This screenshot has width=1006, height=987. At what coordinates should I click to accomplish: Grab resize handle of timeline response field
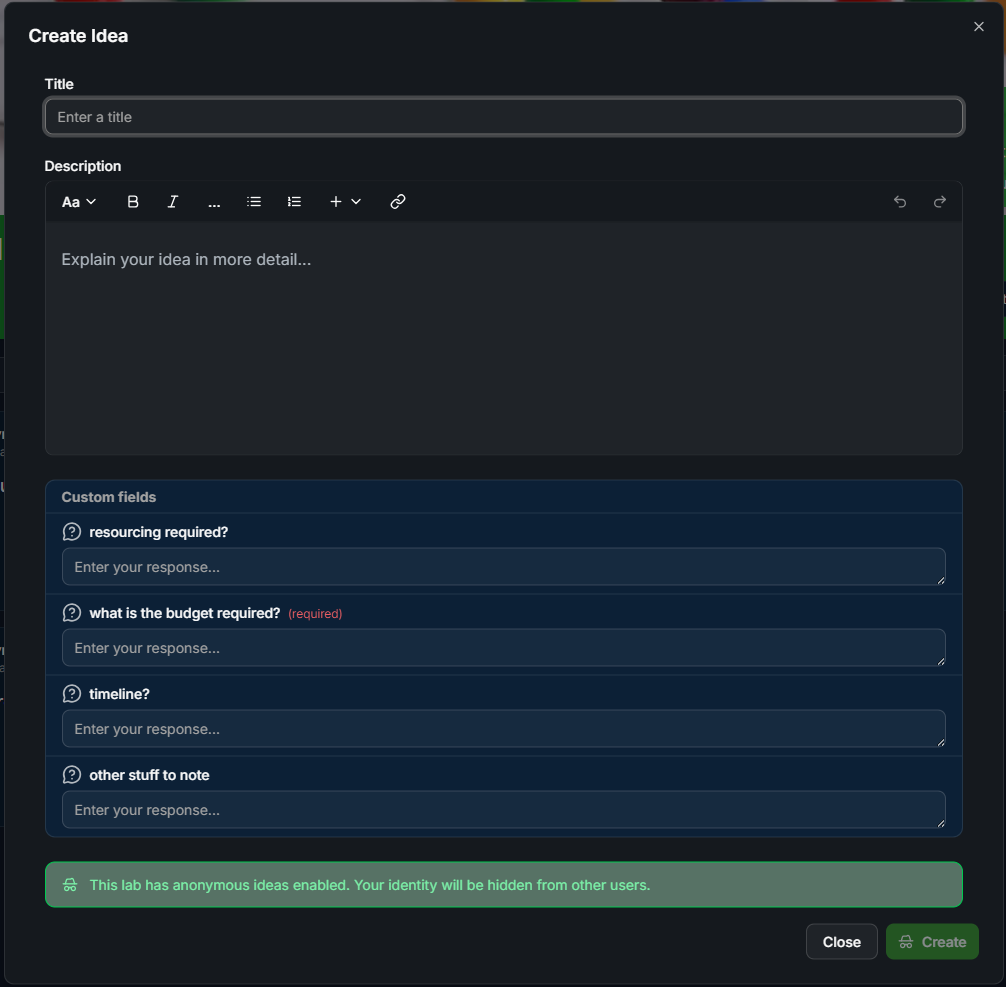(x=941, y=742)
